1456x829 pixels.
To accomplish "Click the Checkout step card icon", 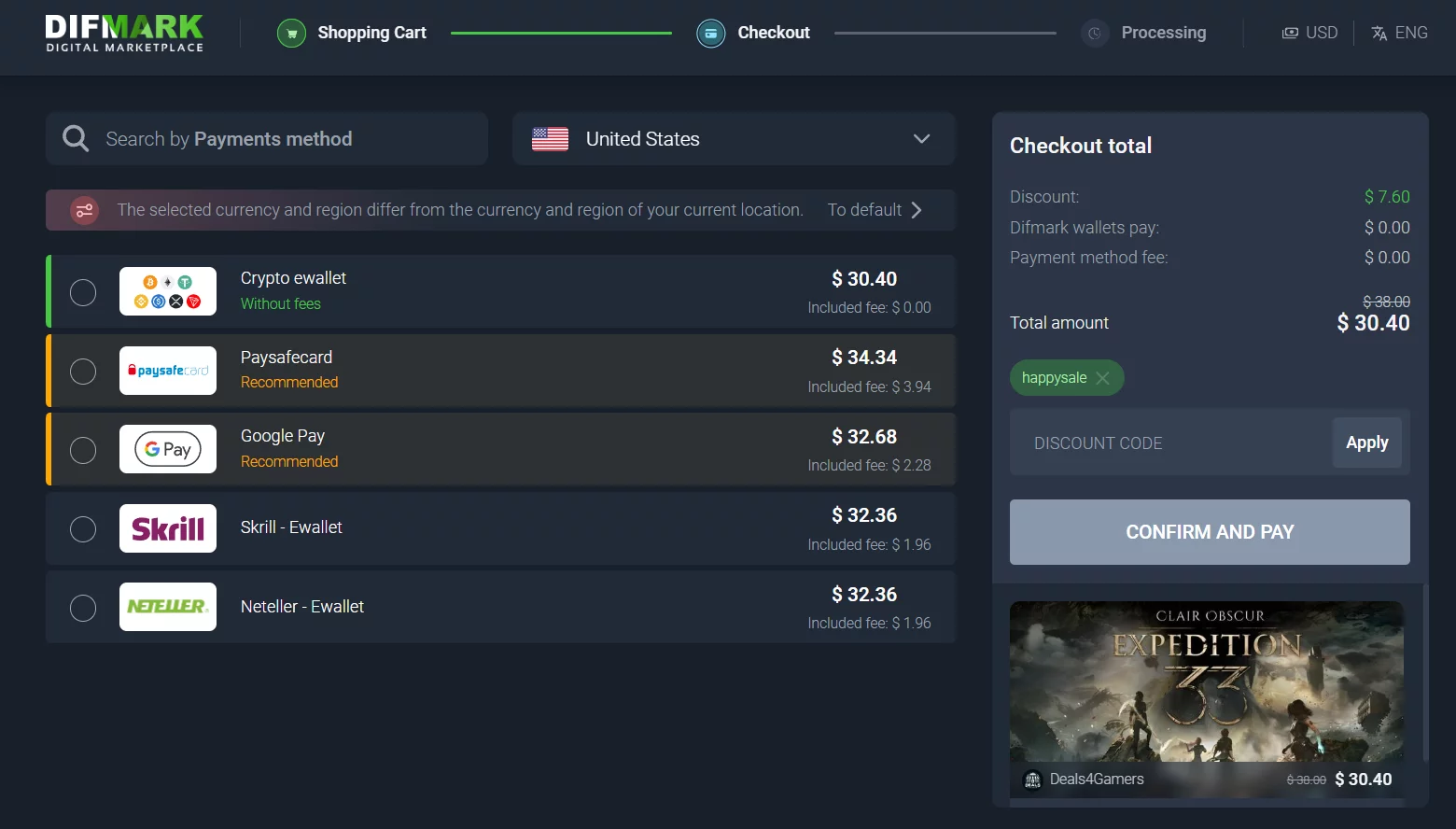I will (710, 34).
